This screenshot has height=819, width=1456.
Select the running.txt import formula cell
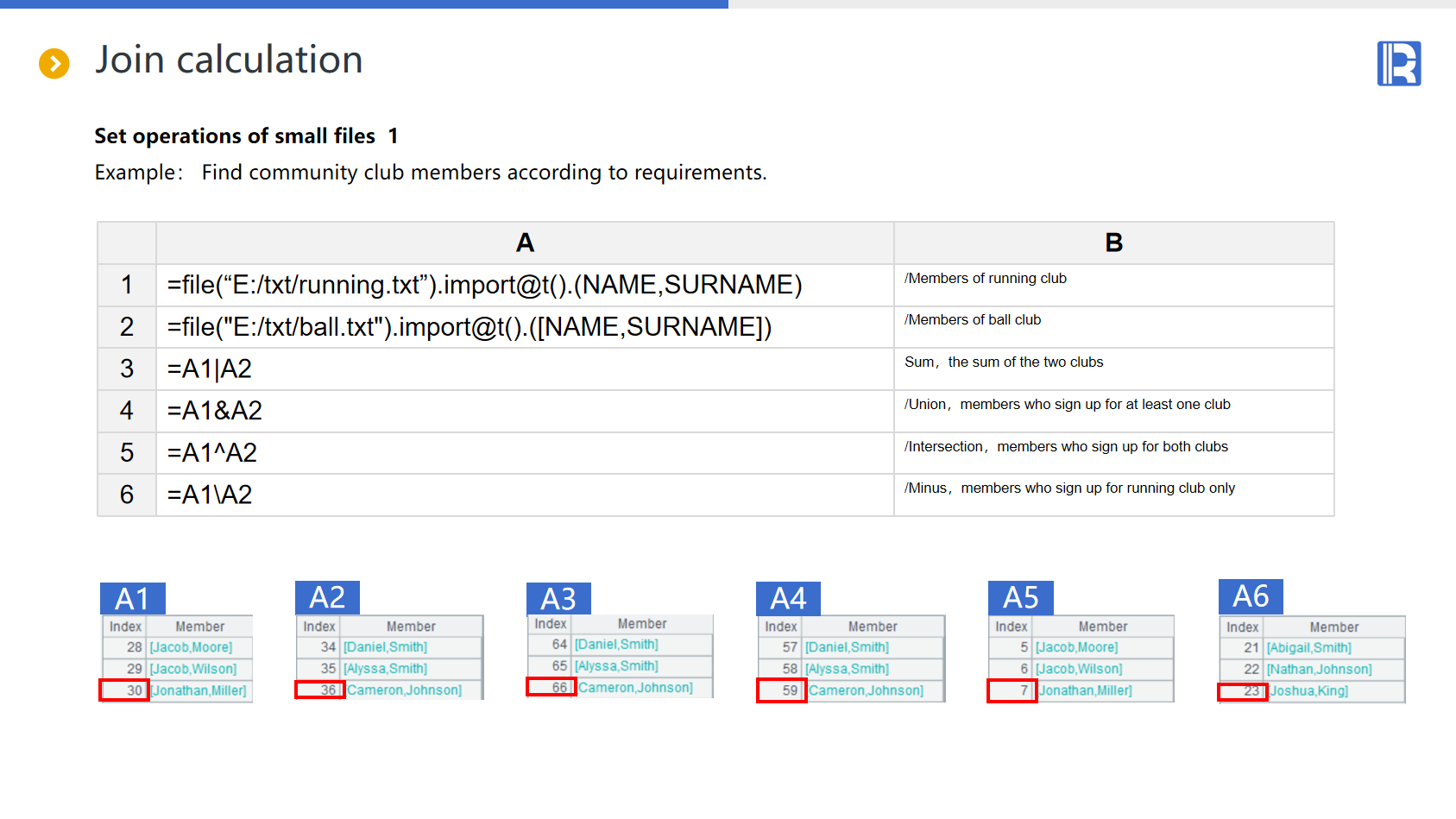(x=525, y=285)
